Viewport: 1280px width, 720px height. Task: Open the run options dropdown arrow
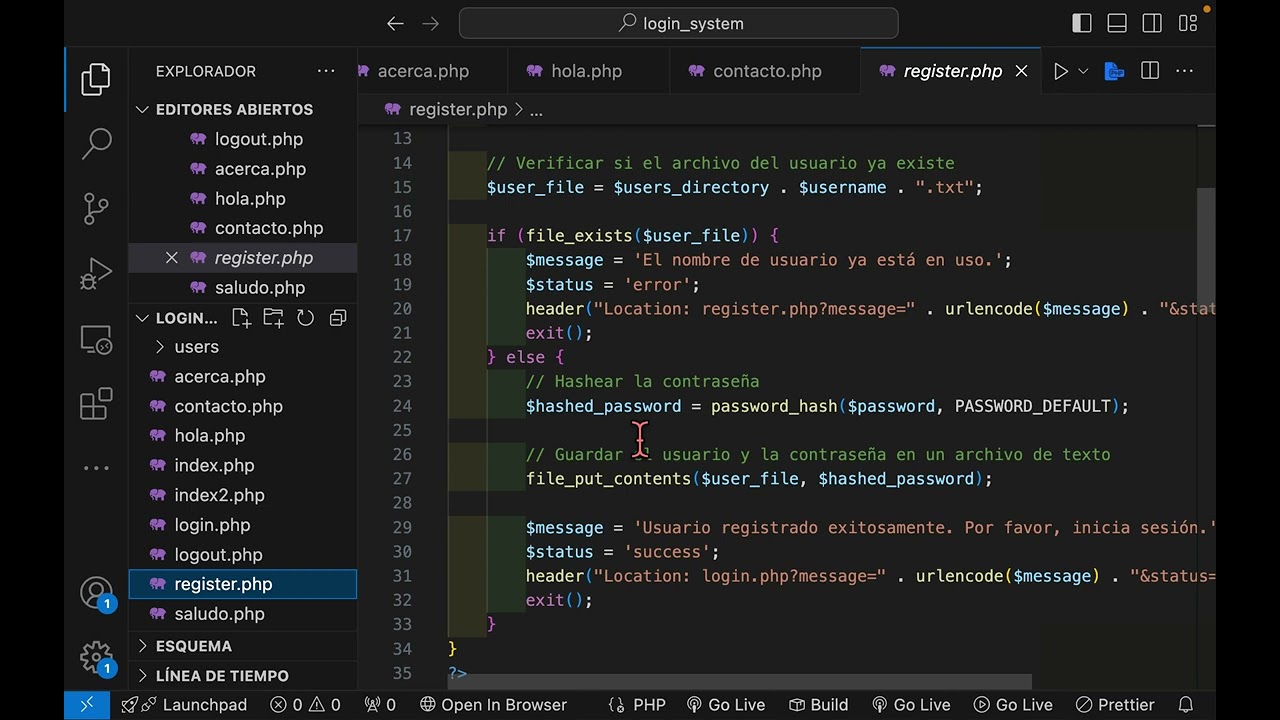pyautogui.click(x=1083, y=71)
